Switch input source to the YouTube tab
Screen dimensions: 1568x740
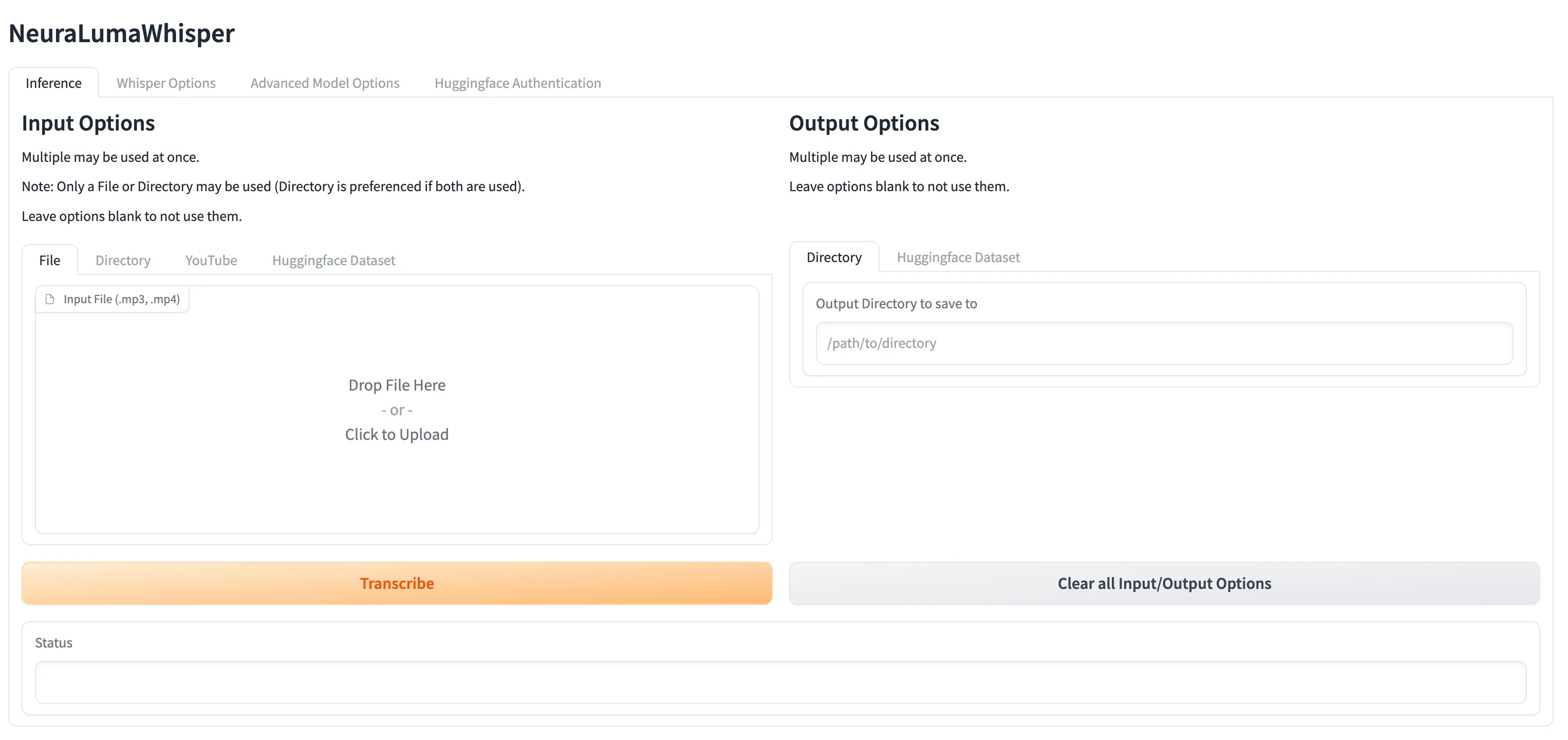point(211,260)
